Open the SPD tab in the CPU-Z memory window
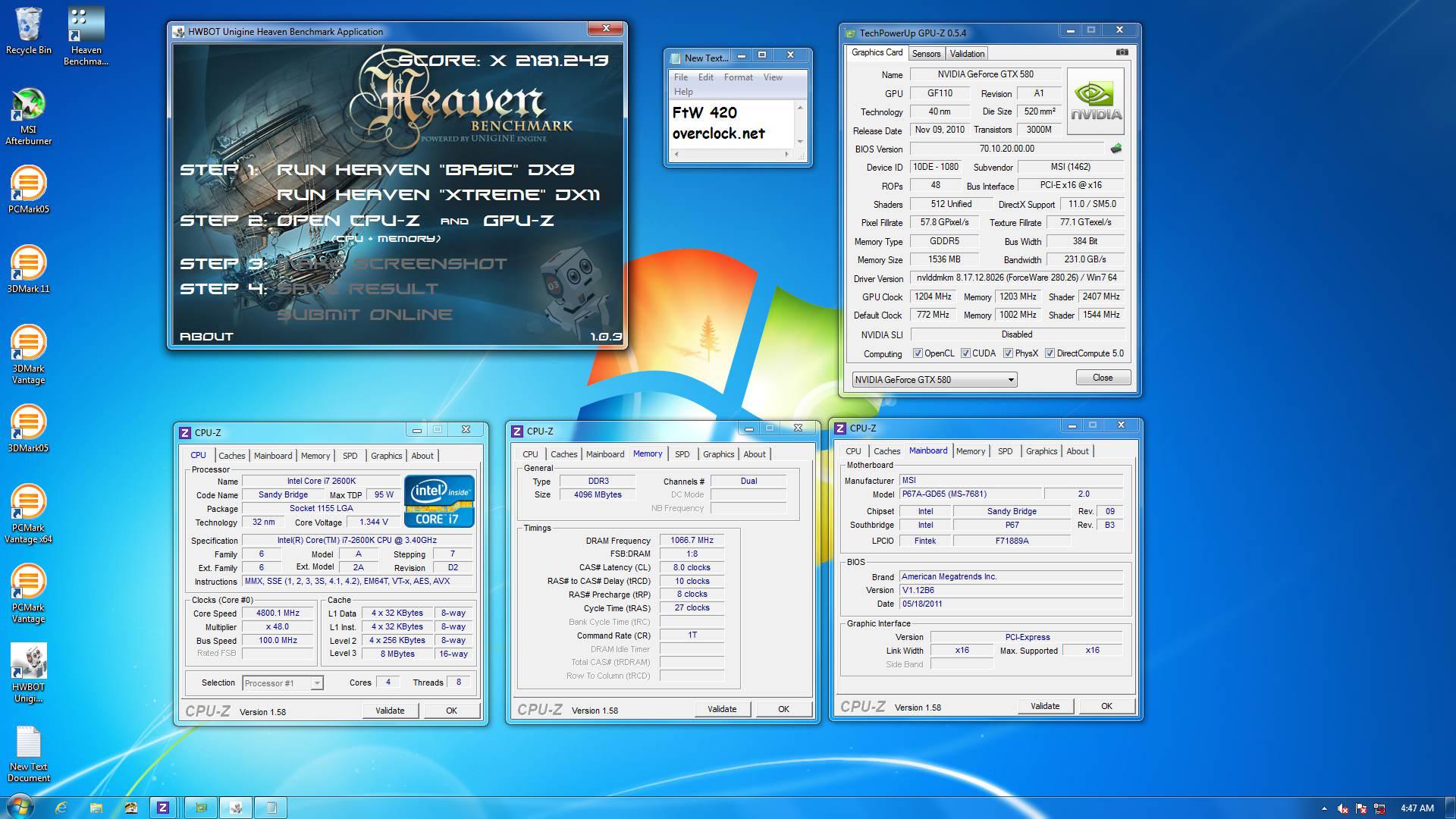1456x819 pixels. tap(682, 454)
